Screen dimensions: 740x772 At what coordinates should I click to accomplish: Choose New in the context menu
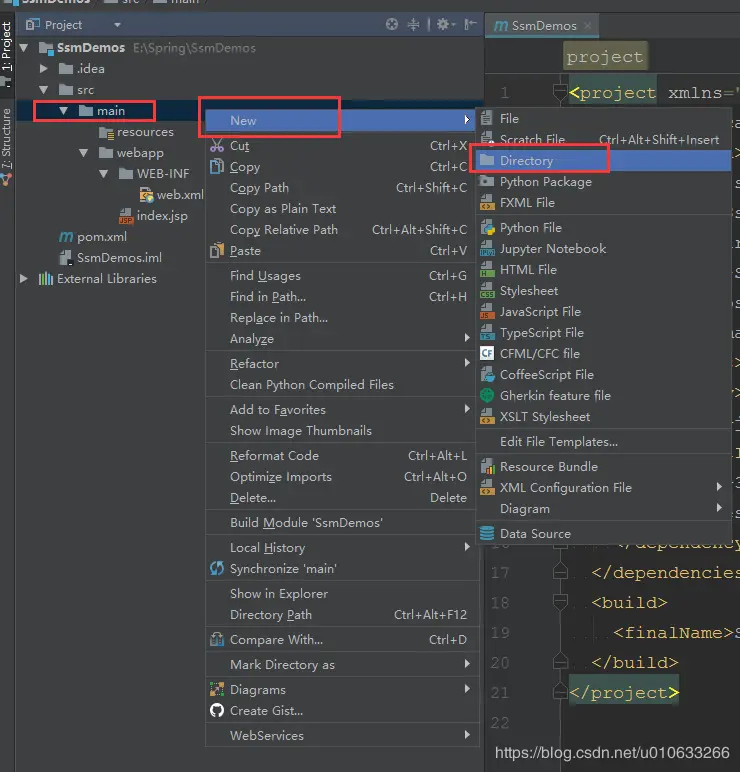click(x=340, y=120)
